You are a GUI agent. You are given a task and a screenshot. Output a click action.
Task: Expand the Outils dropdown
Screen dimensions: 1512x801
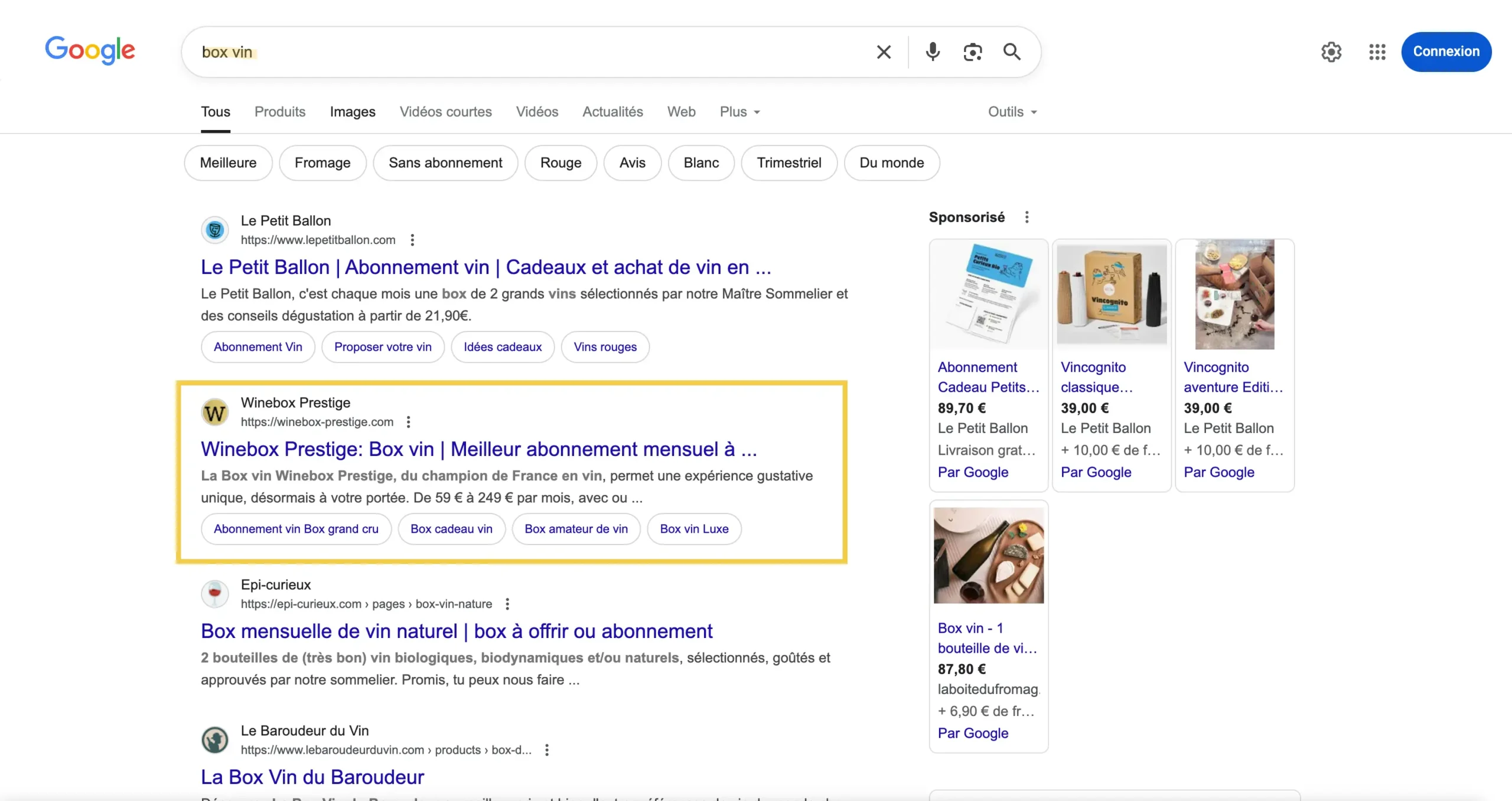1012,112
